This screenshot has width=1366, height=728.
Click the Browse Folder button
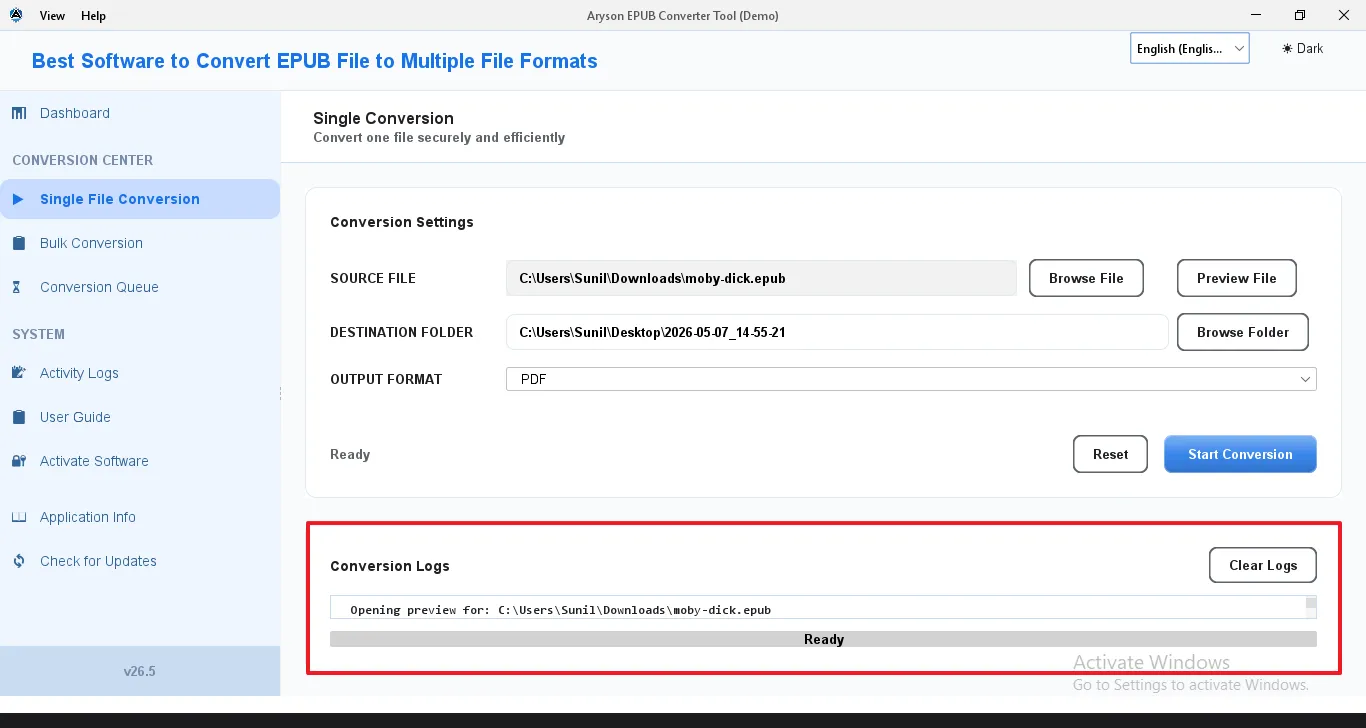pos(1243,332)
